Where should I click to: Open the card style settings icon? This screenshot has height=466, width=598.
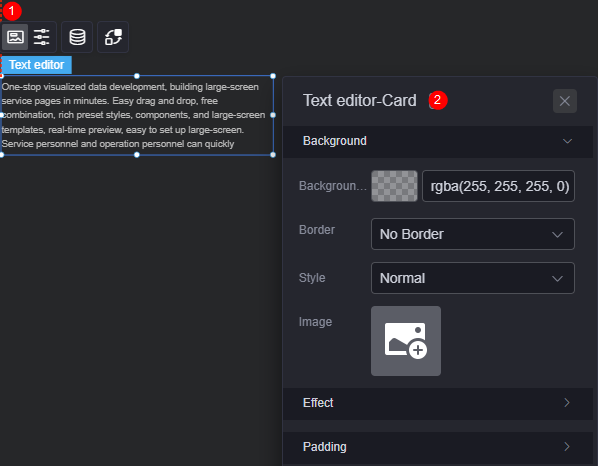click(15, 37)
